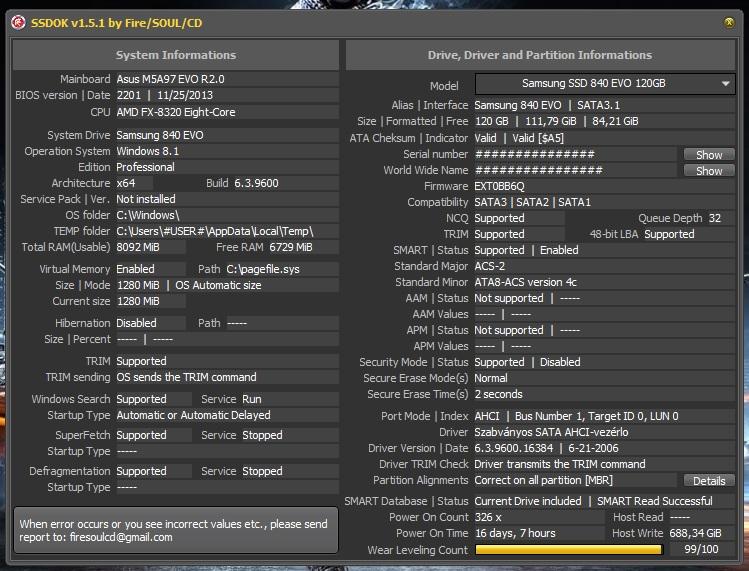Click Standard Major value ACS-2
Image resolution: width=749 pixels, height=571 pixels.
click(x=490, y=266)
